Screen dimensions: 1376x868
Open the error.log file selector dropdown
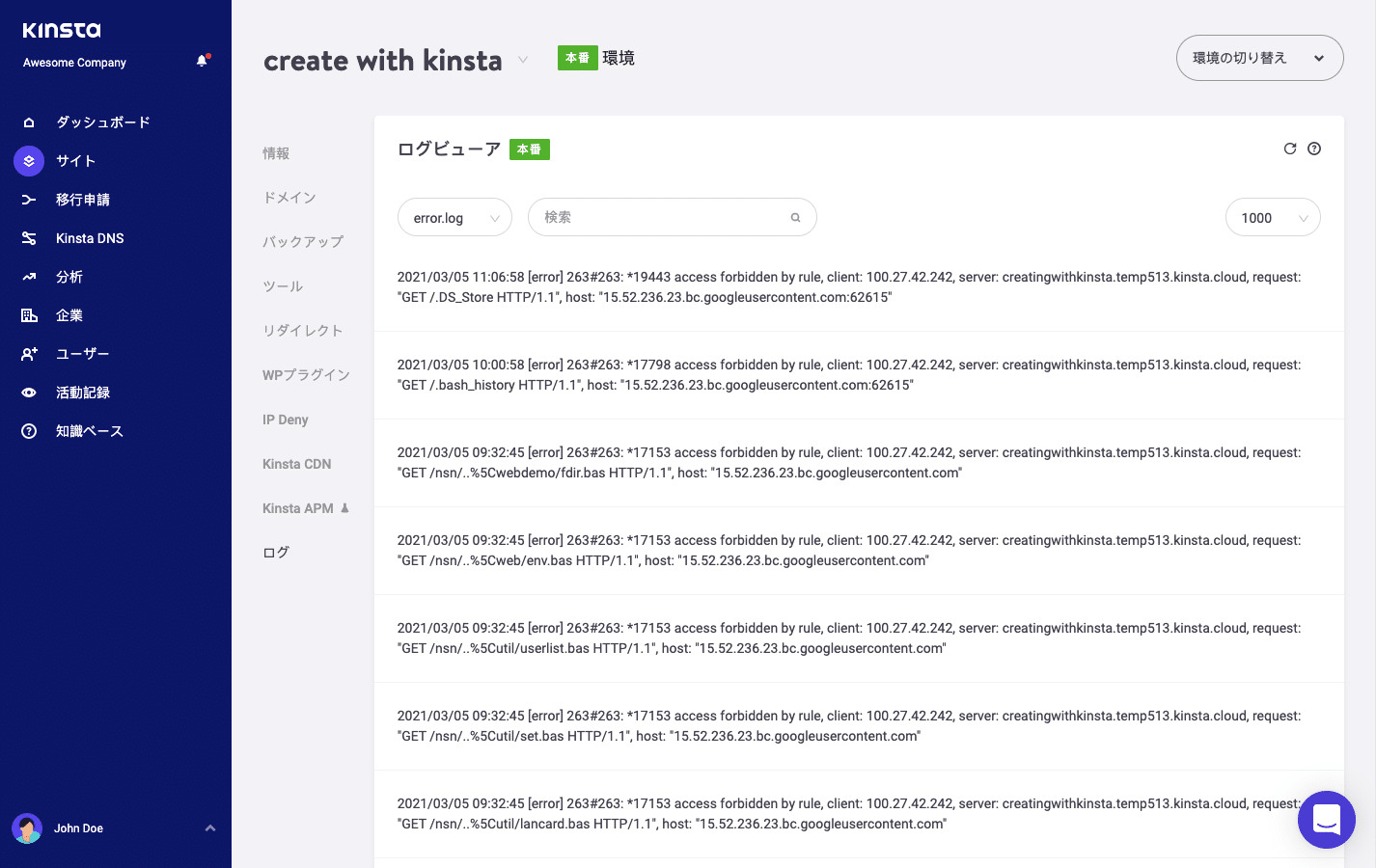[x=454, y=217]
